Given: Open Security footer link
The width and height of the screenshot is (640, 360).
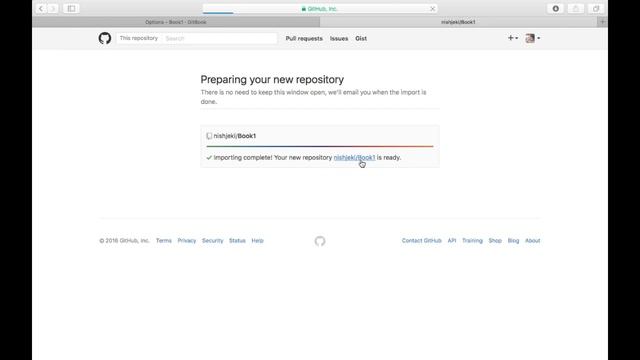Looking at the screenshot, I should coord(213,241).
